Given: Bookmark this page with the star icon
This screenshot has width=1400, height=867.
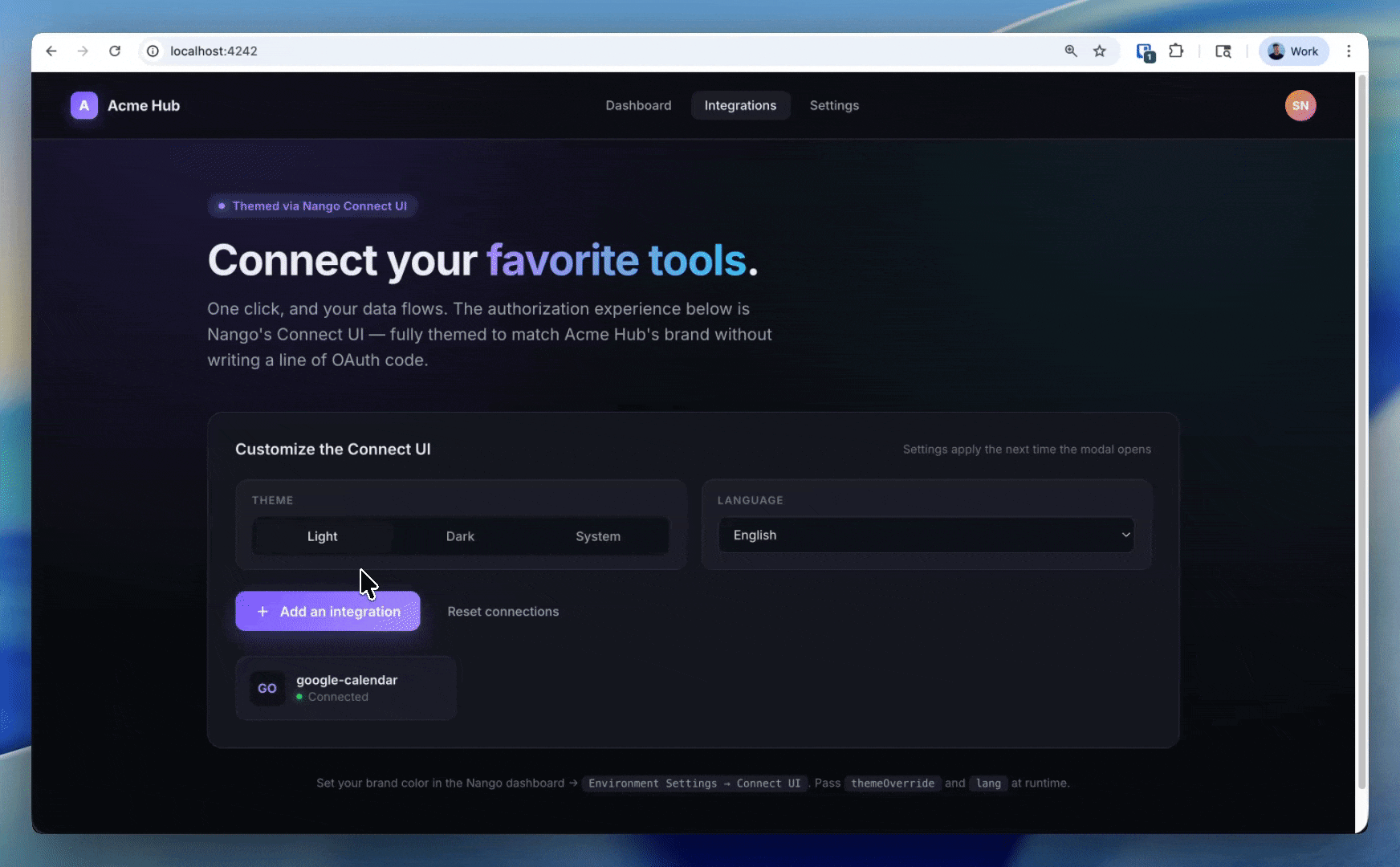Looking at the screenshot, I should pyautogui.click(x=1100, y=51).
